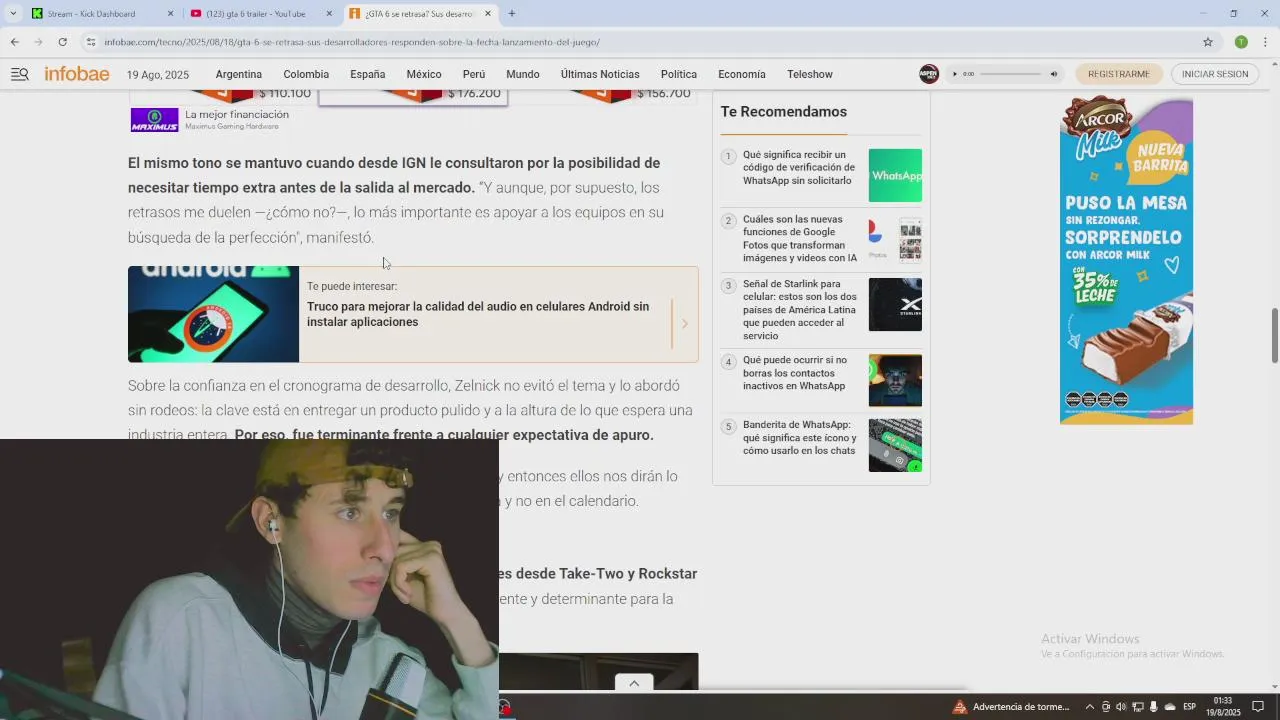Screen dimensions: 1280x720
Task: Show hidden system tray icons
Action: (x=1090, y=707)
